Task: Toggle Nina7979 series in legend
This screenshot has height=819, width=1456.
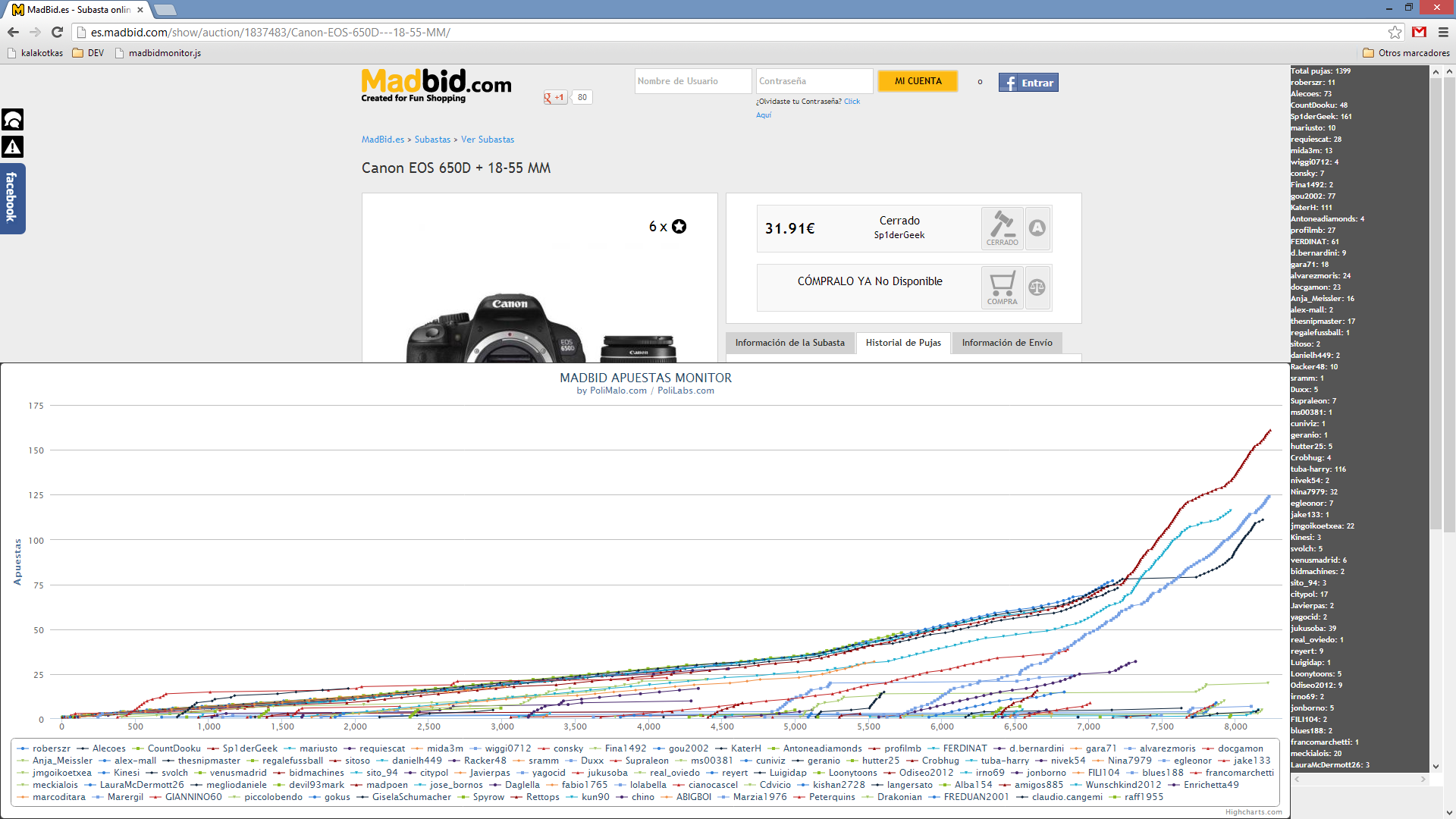Action: (1122, 761)
